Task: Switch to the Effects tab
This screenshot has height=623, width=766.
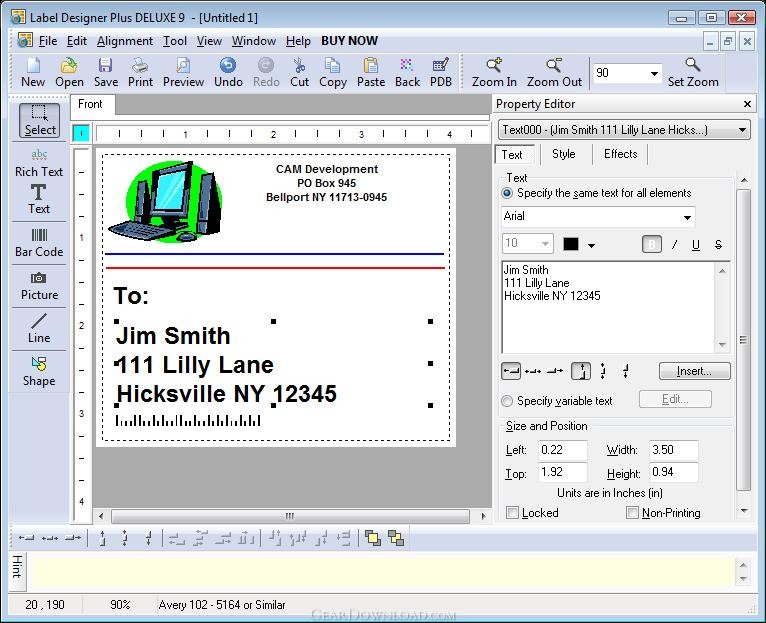Action: [x=620, y=154]
